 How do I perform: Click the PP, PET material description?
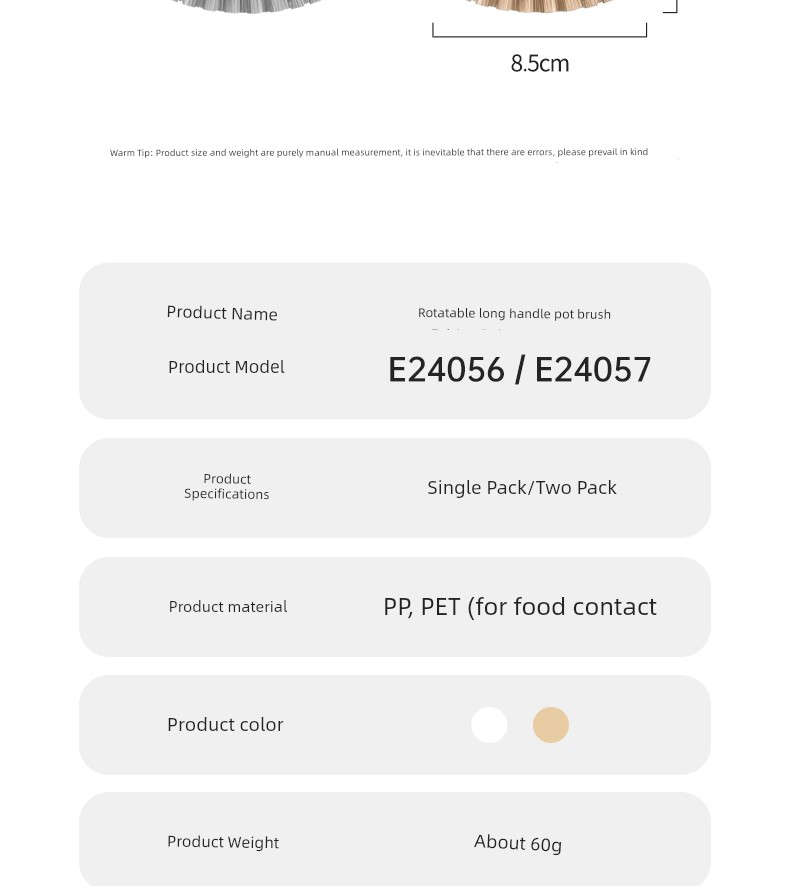pyautogui.click(x=520, y=607)
